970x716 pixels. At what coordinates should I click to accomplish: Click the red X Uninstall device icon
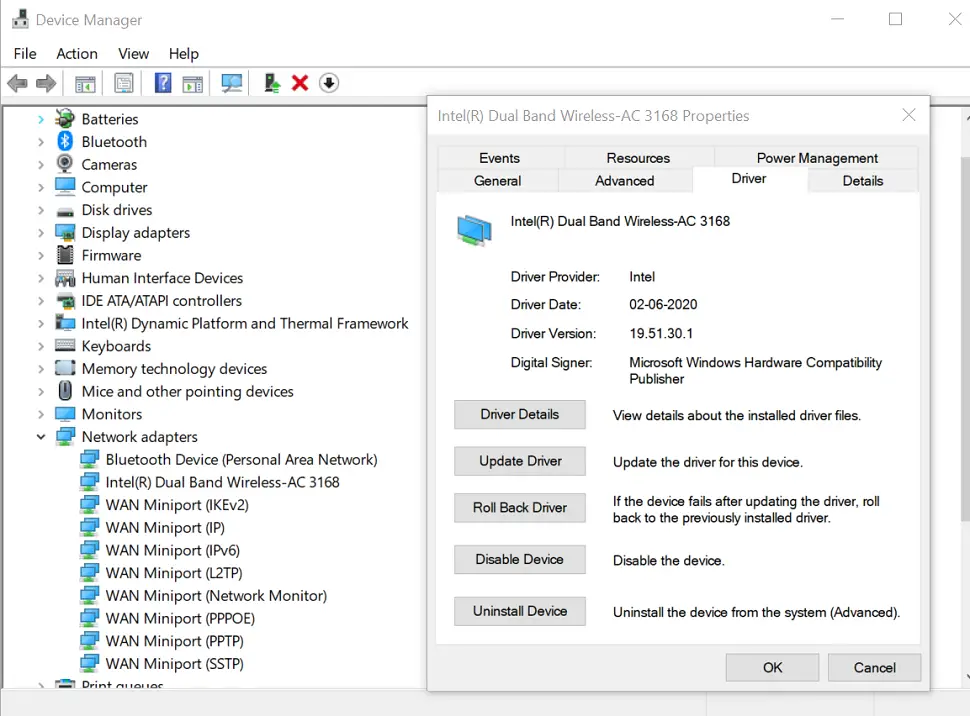[300, 83]
